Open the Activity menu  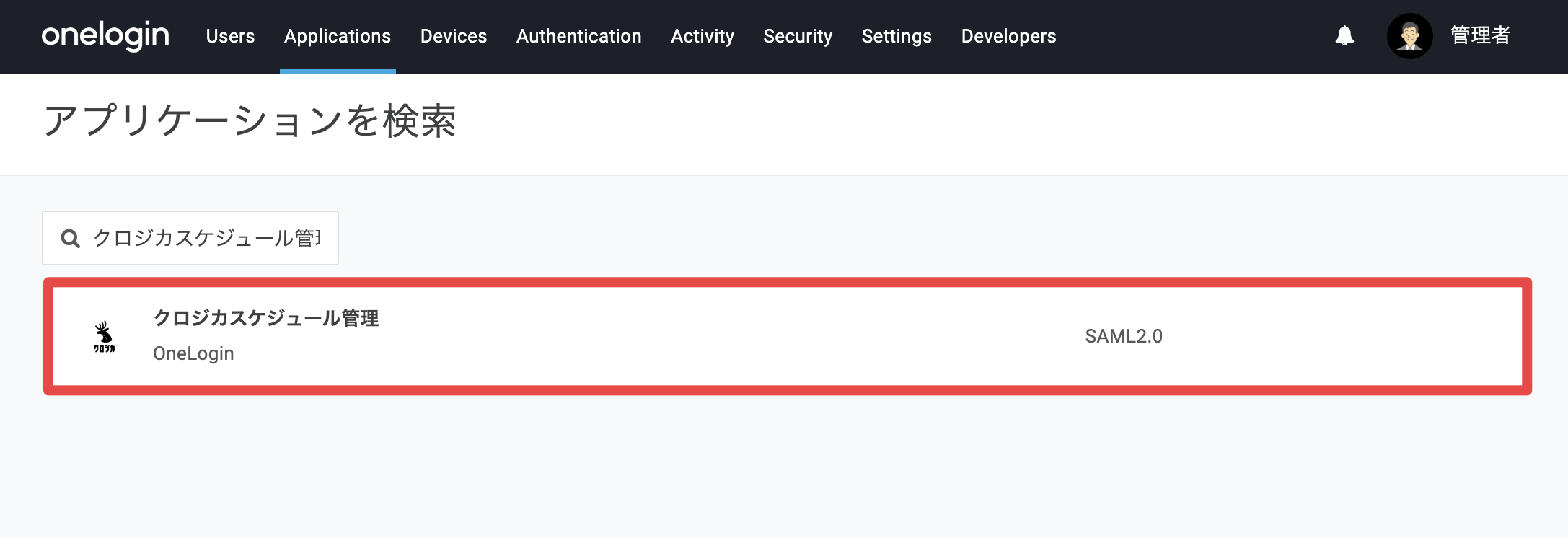(702, 36)
